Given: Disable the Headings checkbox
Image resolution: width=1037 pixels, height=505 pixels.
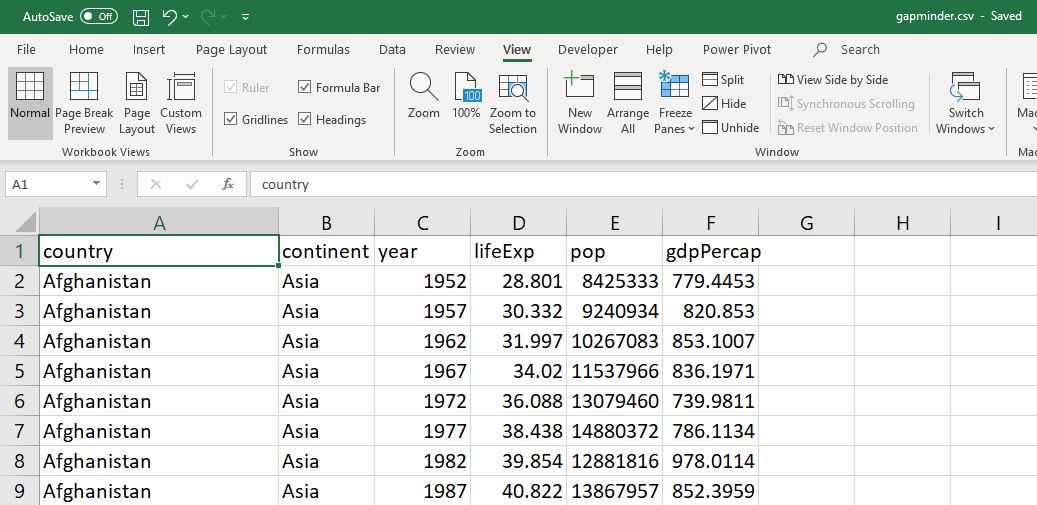Looking at the screenshot, I should tap(306, 120).
